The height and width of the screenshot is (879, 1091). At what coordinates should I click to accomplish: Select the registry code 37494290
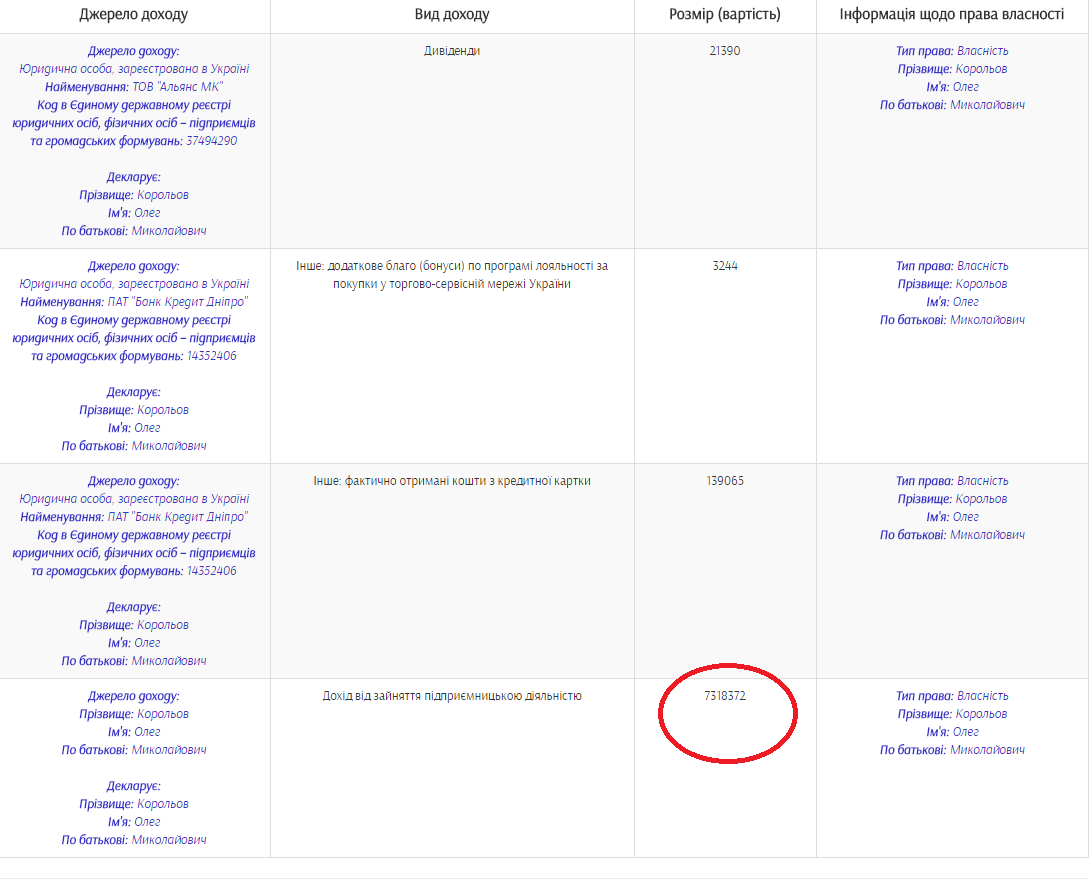click(x=211, y=141)
